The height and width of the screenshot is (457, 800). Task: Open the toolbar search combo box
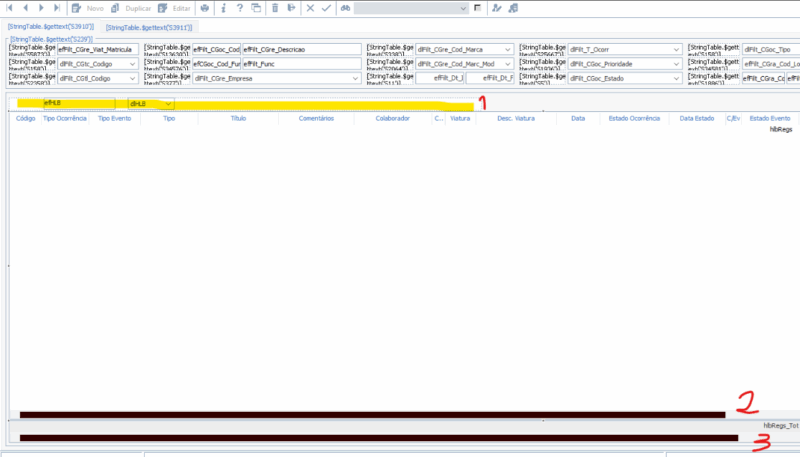(411, 8)
